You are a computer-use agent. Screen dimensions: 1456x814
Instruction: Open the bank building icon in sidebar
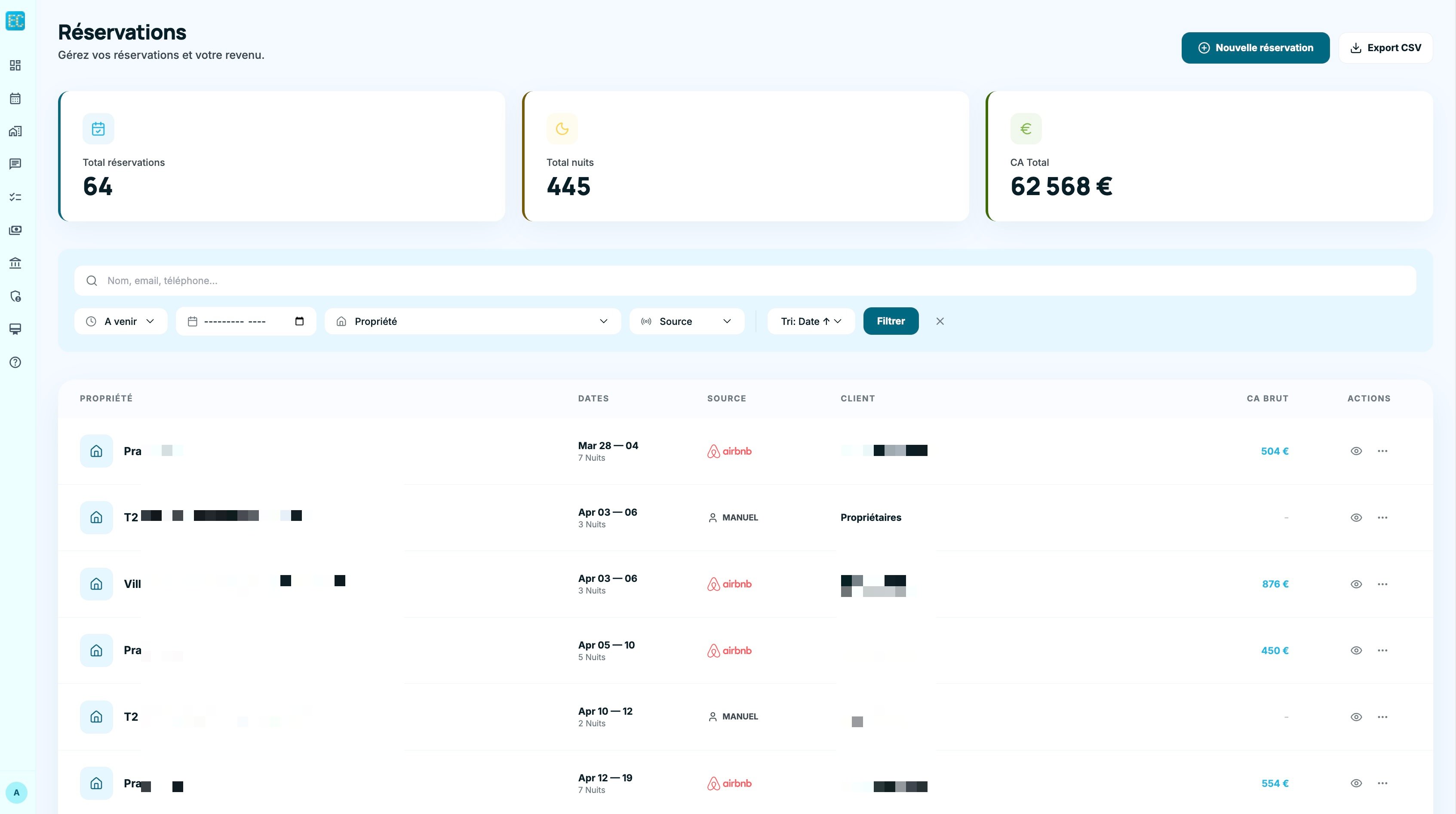(15, 263)
